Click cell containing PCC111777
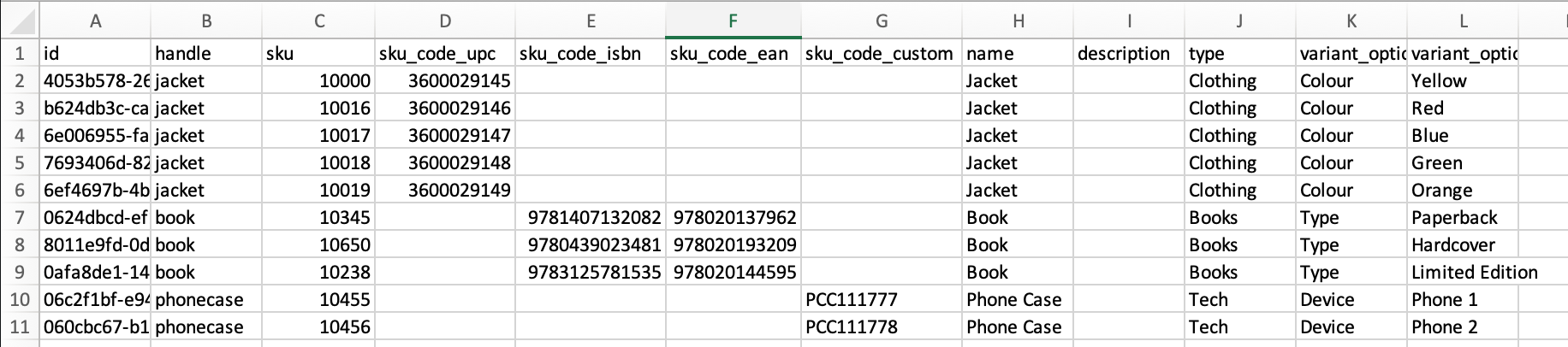 [881, 300]
